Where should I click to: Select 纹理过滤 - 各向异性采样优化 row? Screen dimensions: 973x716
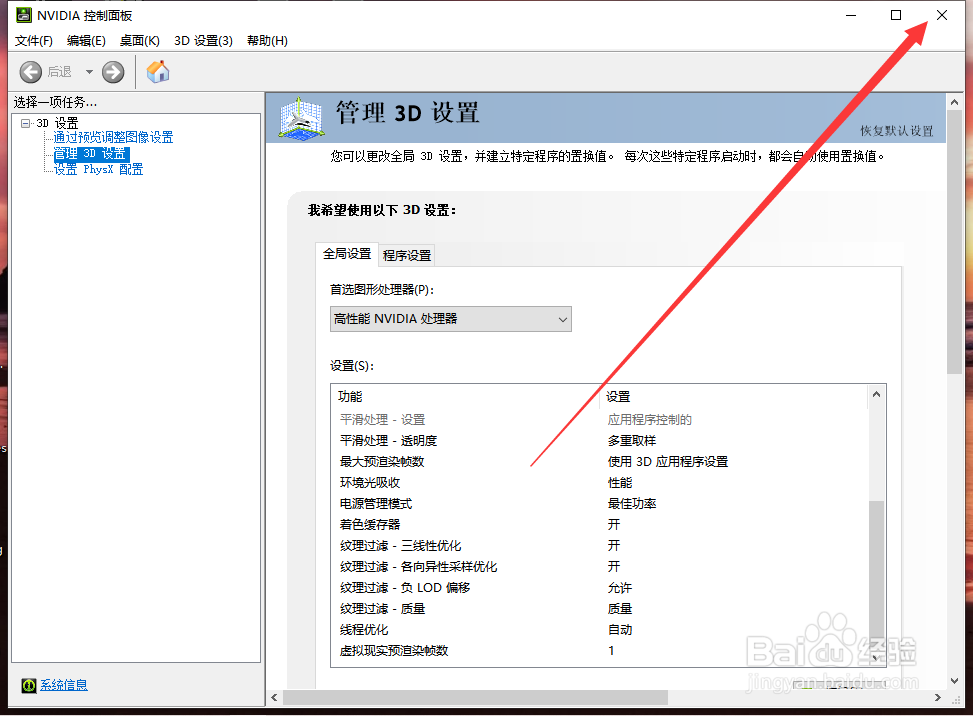(x=600, y=567)
